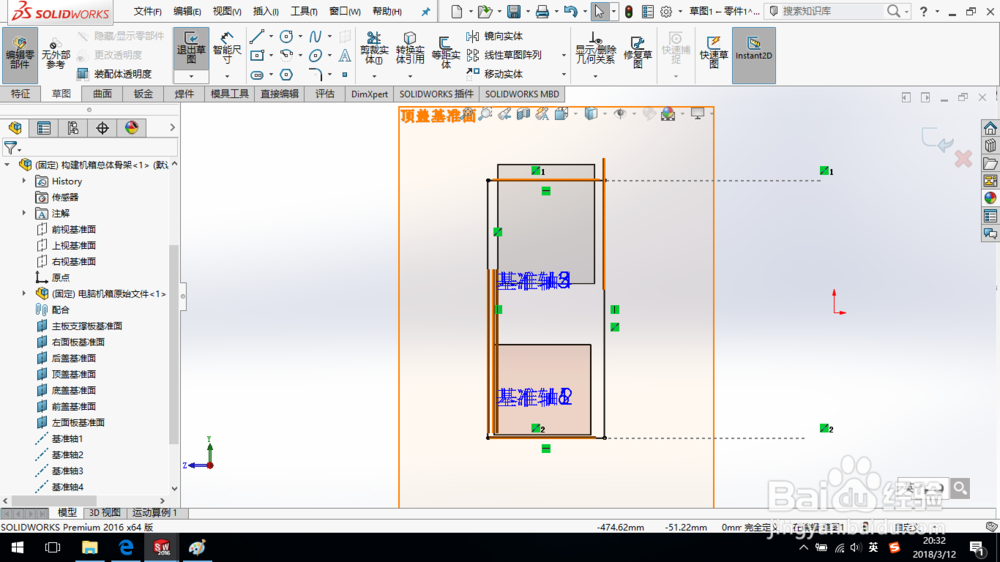This screenshot has width=1000, height=562.
Task: Expand the feature manager tabs chevron
Action: pyautogui.click(x=172, y=128)
